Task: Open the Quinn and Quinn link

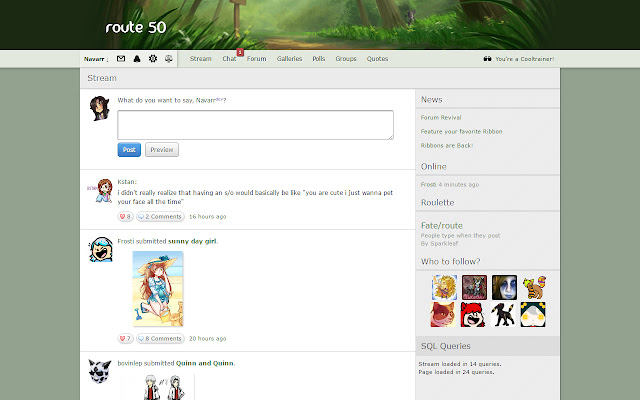Action: (x=205, y=363)
